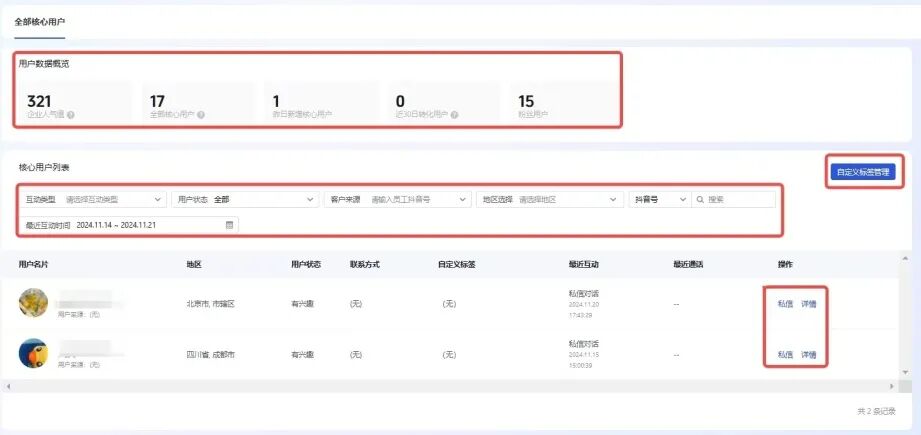Click the magnifier icon in the search box
Screen dimensions: 921x435
700,199
